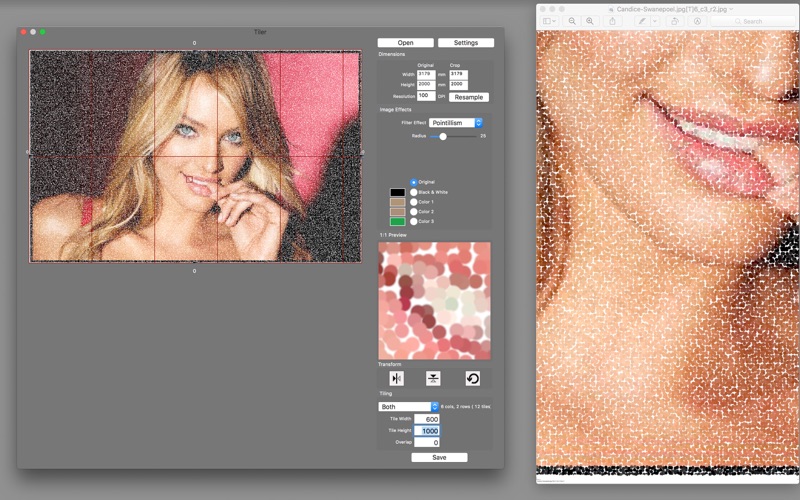Select the Black & White radio option
800x500 pixels.
[x=414, y=192]
